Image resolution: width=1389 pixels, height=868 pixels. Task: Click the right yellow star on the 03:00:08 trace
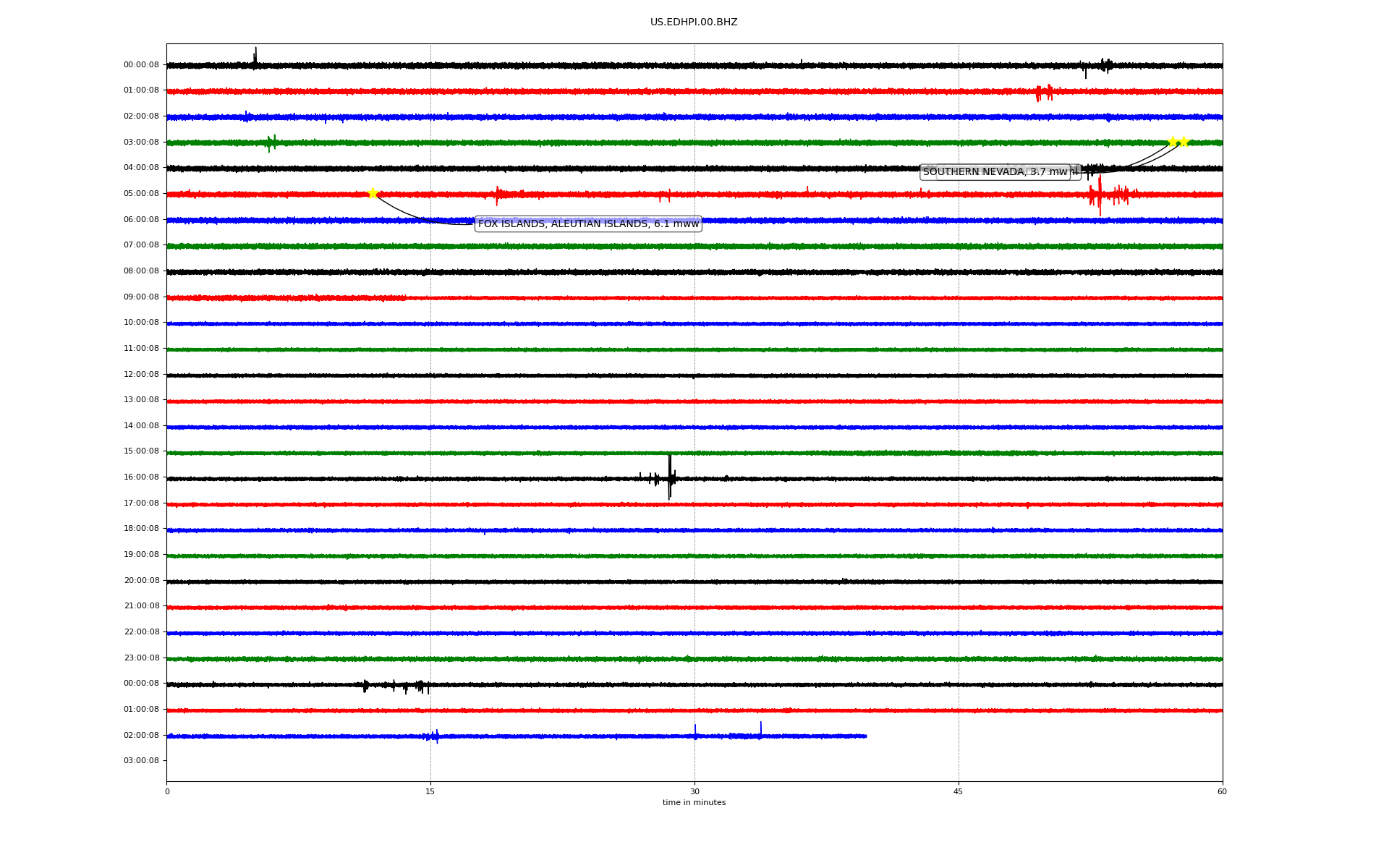[1184, 142]
